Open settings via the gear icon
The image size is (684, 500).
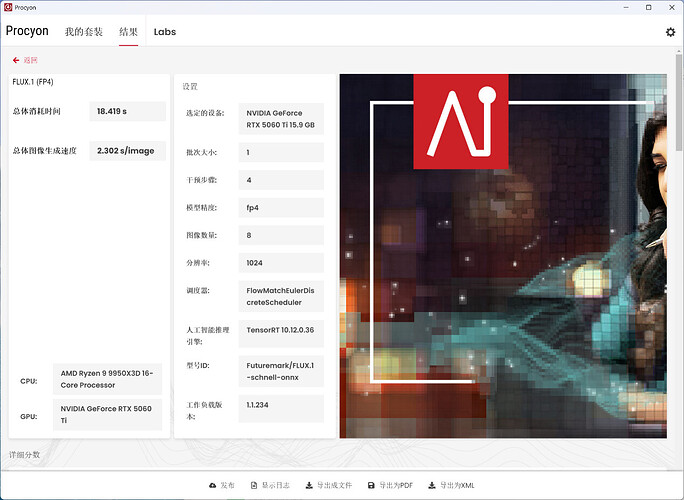coord(670,32)
